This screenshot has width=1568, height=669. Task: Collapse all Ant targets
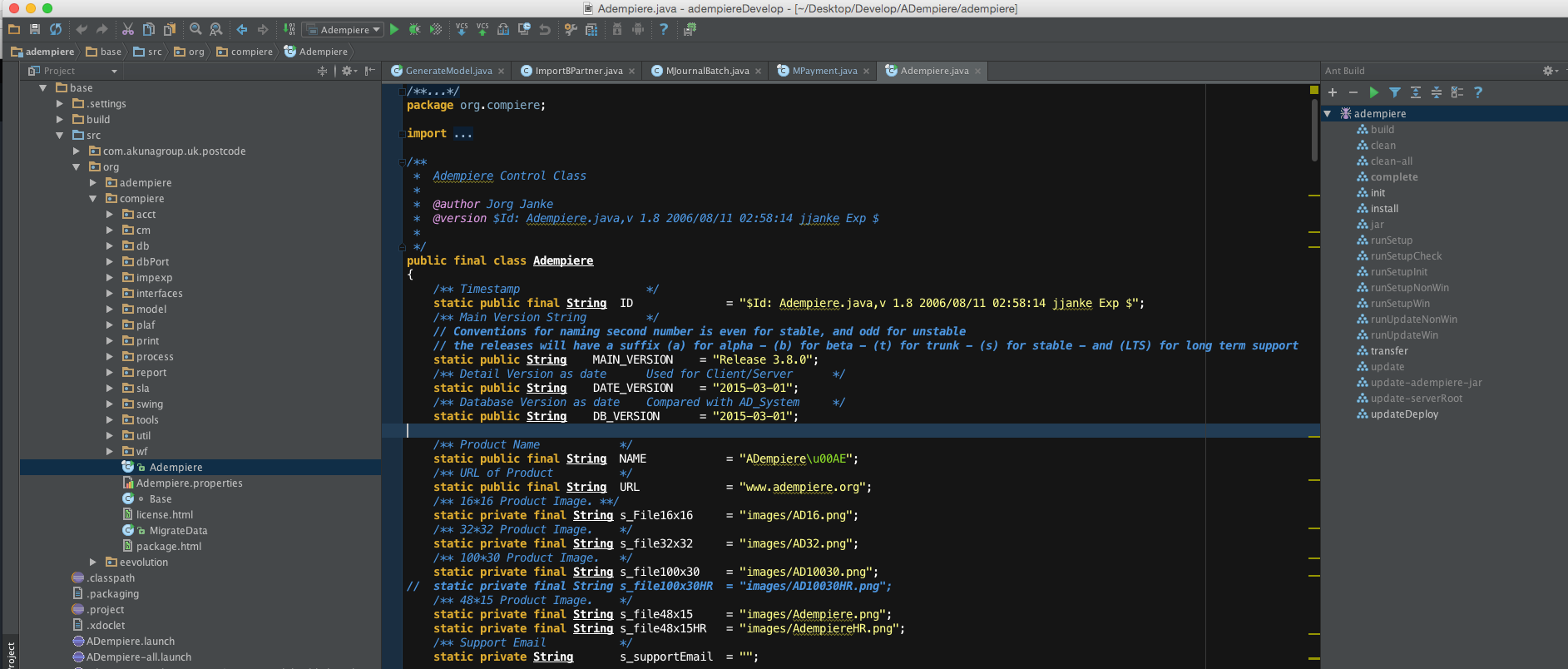1437,92
